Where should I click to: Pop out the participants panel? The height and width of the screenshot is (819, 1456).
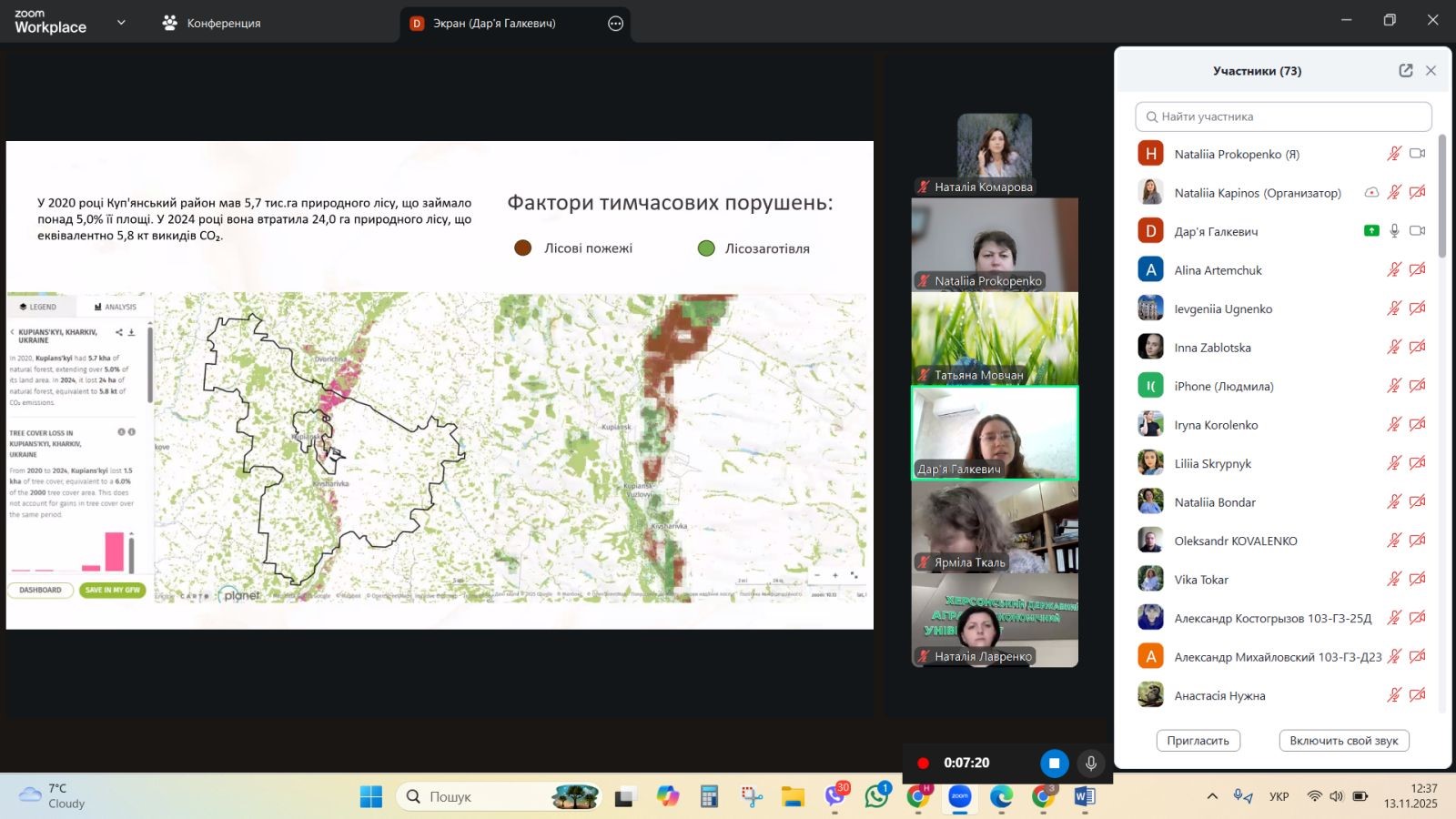[1405, 71]
